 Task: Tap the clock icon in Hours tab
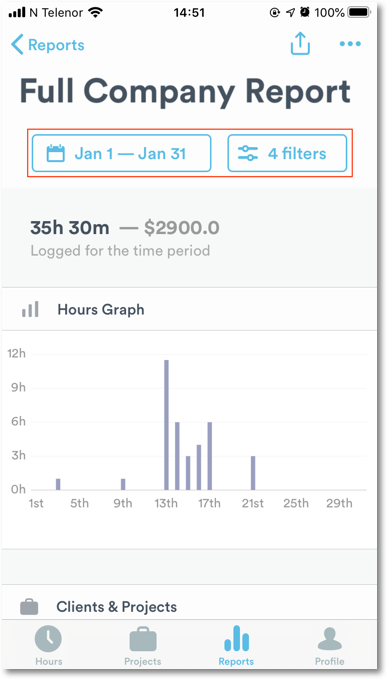(x=48, y=639)
